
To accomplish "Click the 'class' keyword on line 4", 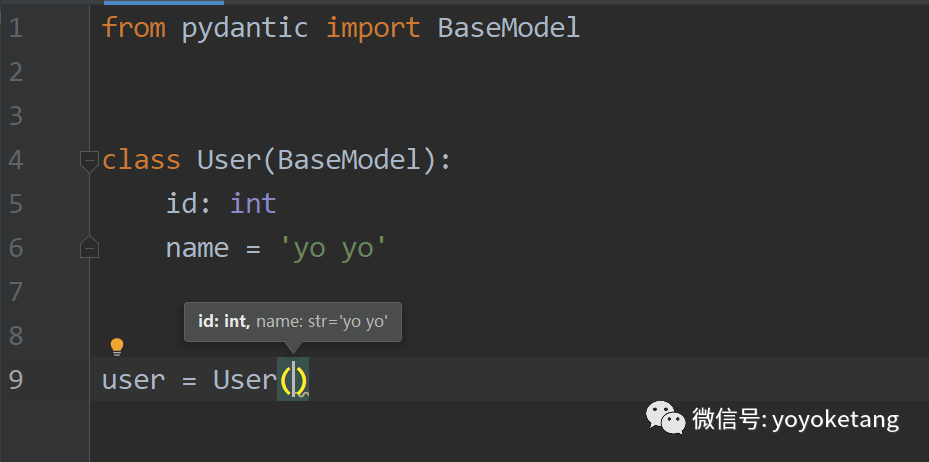I will click(141, 160).
